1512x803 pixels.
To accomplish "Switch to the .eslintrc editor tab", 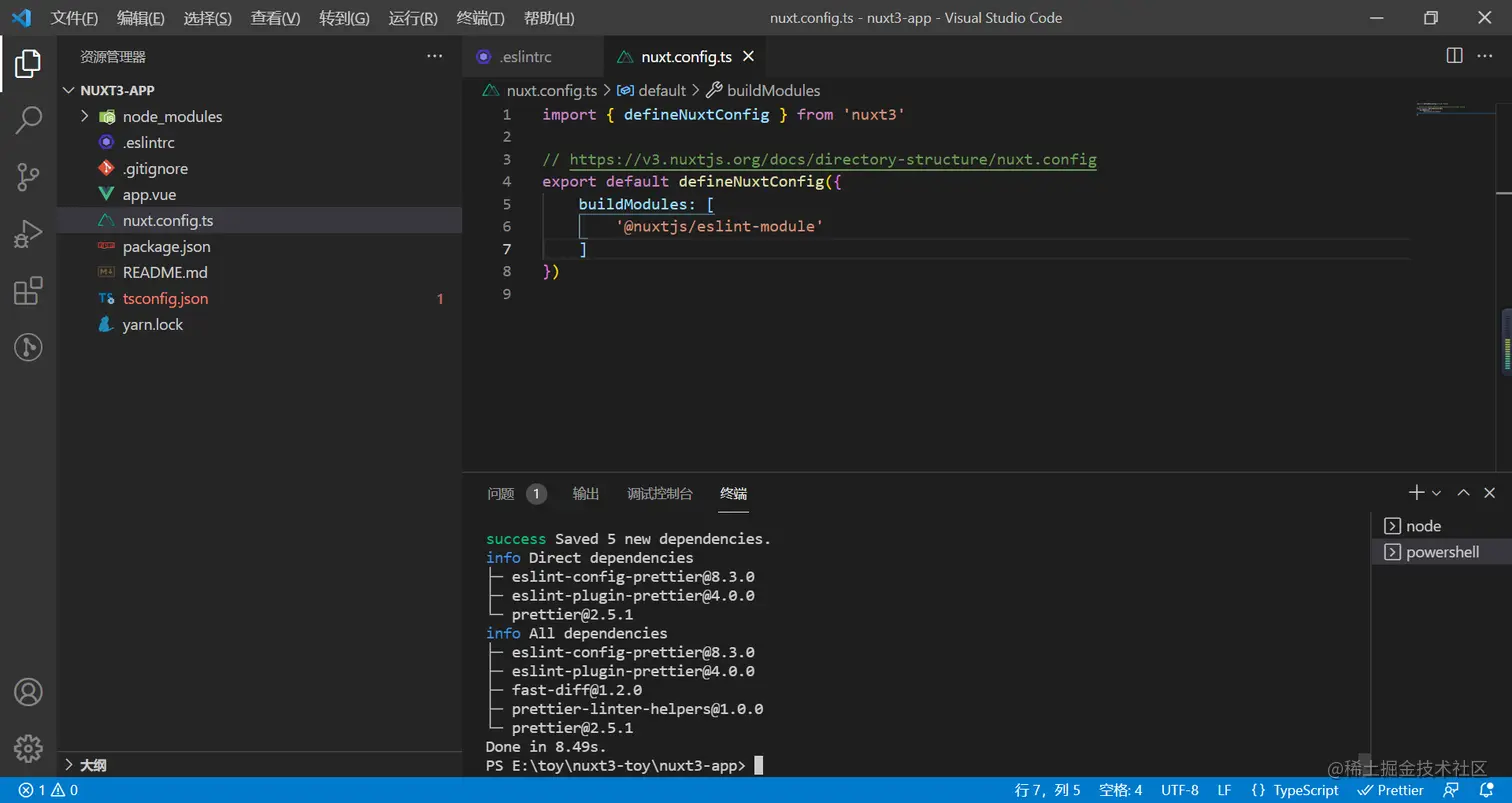I will [x=534, y=57].
